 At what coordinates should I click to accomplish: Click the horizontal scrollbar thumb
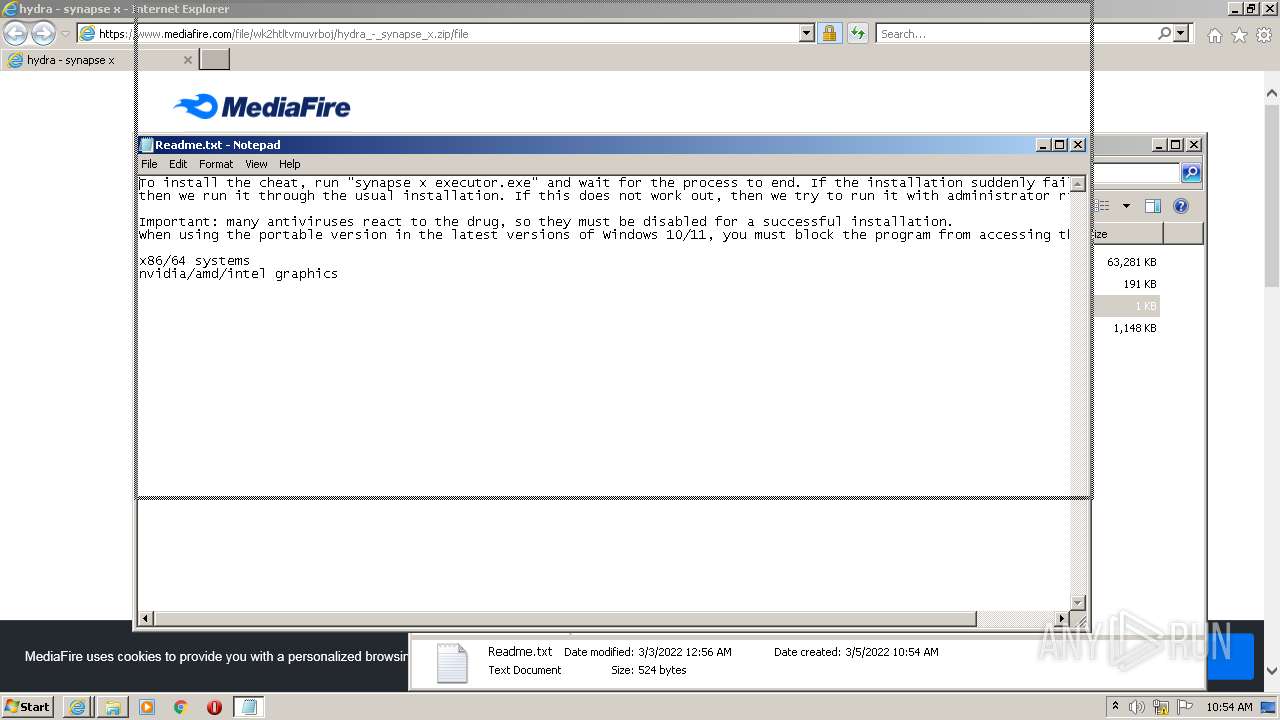click(x=565, y=619)
